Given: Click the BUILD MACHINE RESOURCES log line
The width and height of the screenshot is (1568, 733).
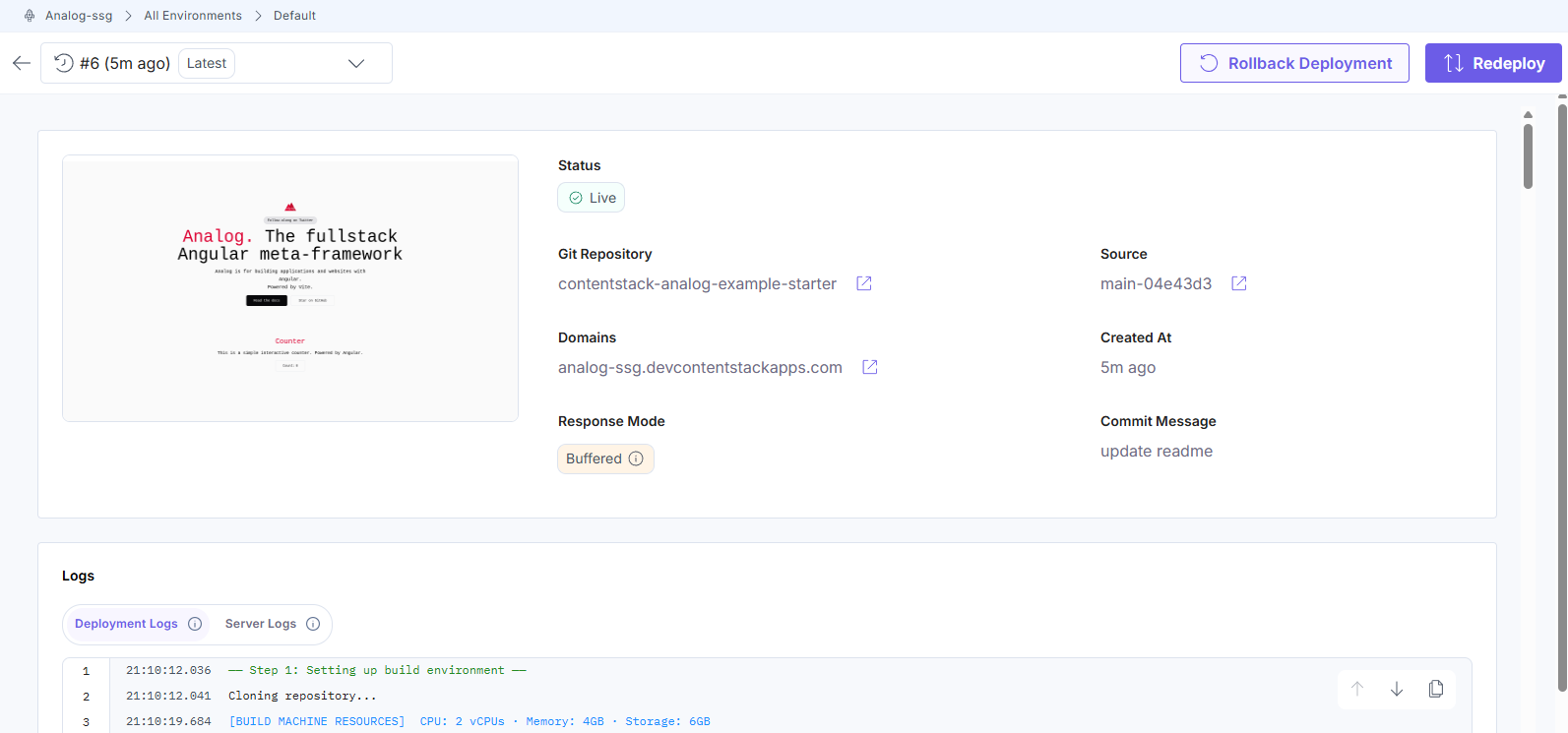Looking at the screenshot, I should 470,721.
